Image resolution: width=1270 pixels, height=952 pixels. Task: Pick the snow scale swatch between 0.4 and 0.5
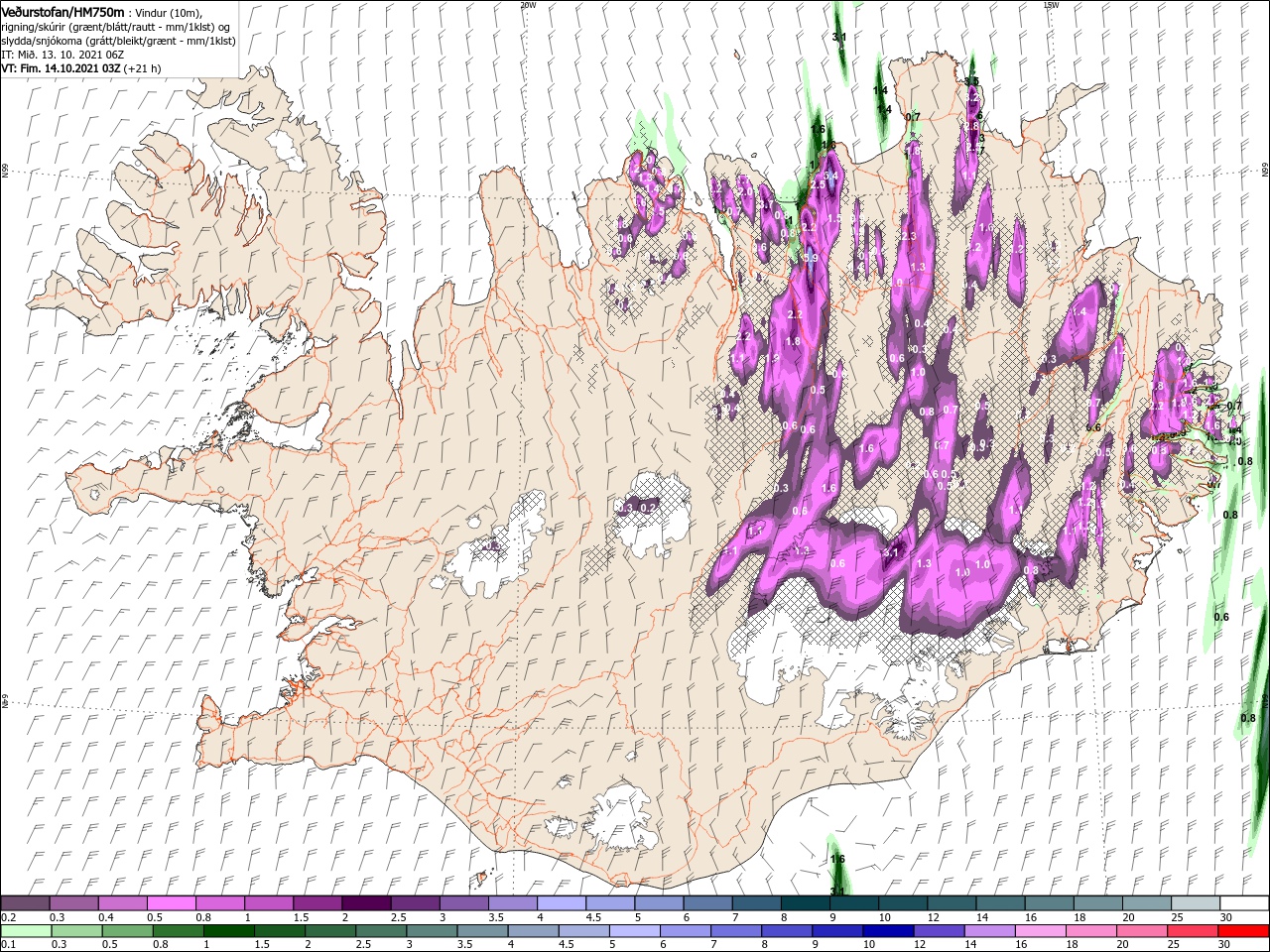coord(123,903)
